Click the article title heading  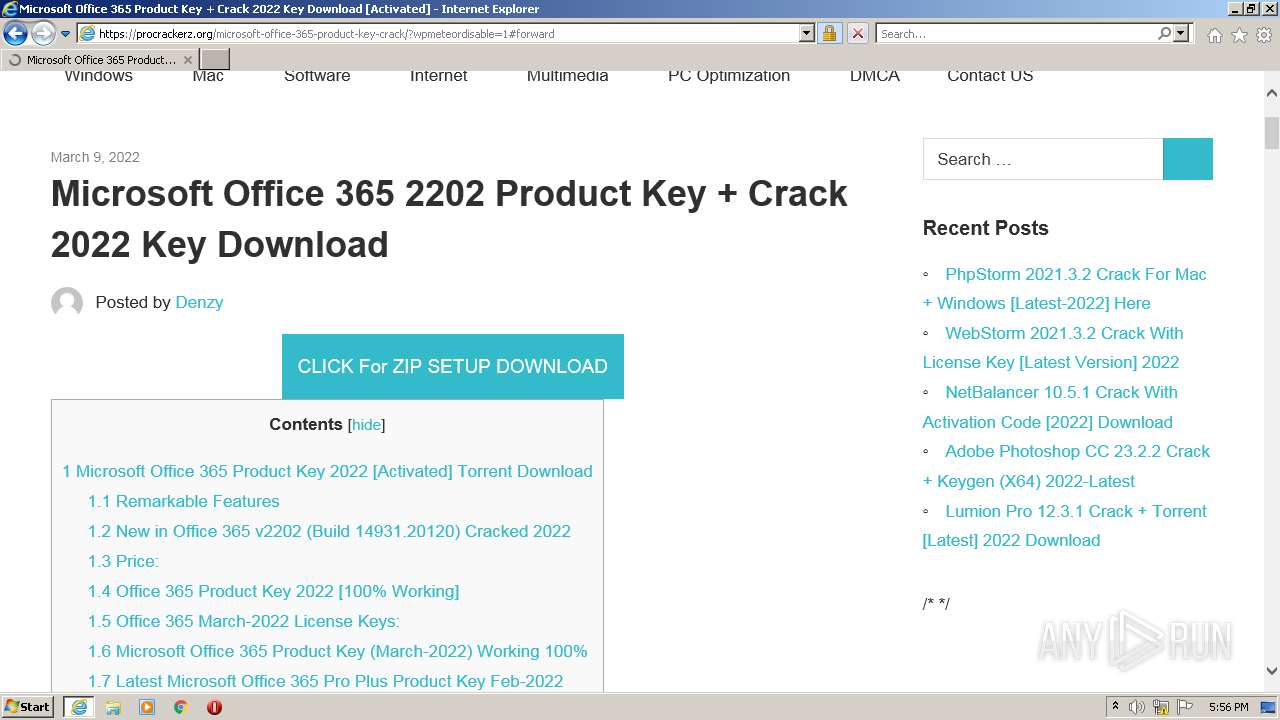point(449,218)
